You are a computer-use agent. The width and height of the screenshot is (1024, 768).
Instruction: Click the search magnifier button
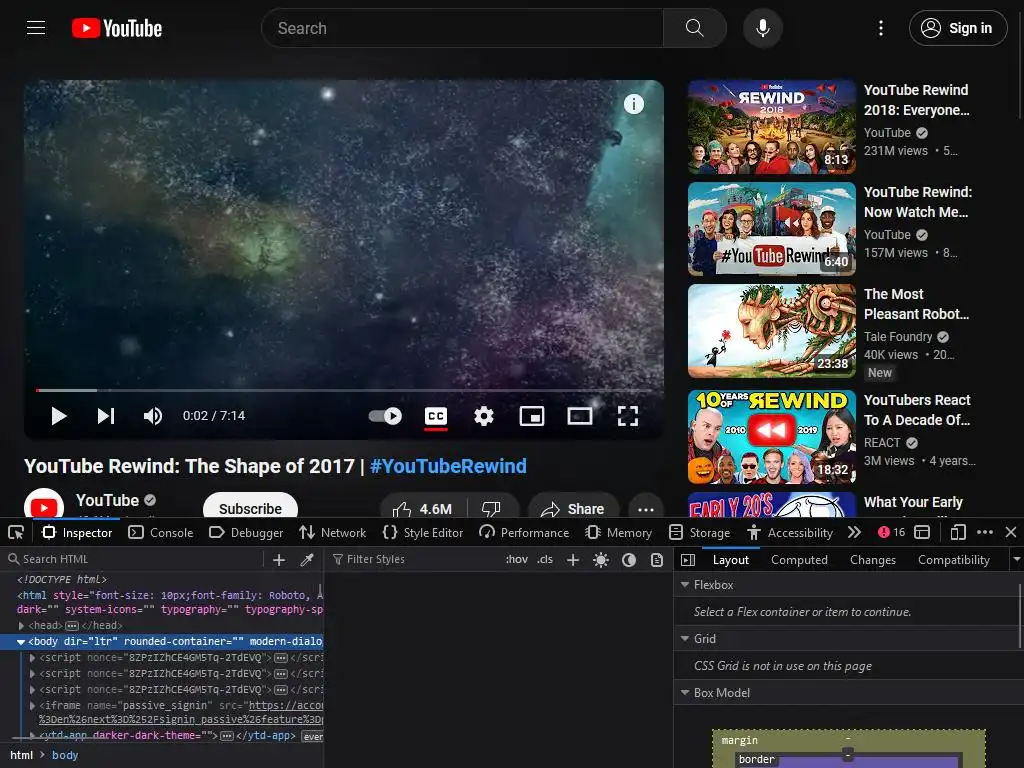[694, 28]
